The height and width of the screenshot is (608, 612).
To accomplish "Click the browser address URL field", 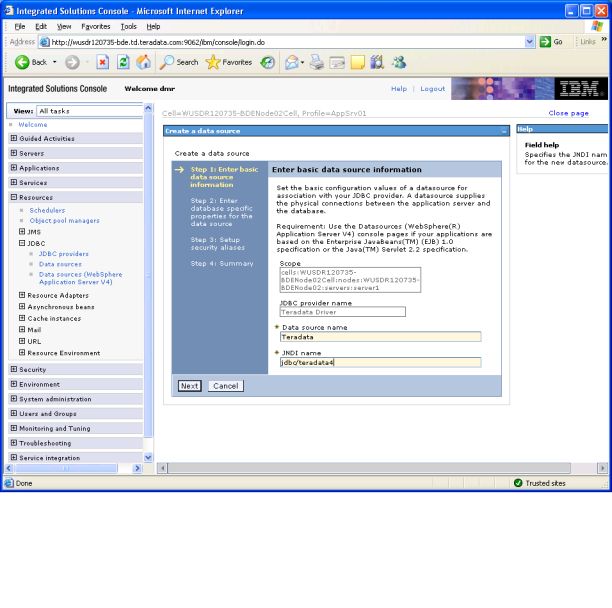I will 287,42.
